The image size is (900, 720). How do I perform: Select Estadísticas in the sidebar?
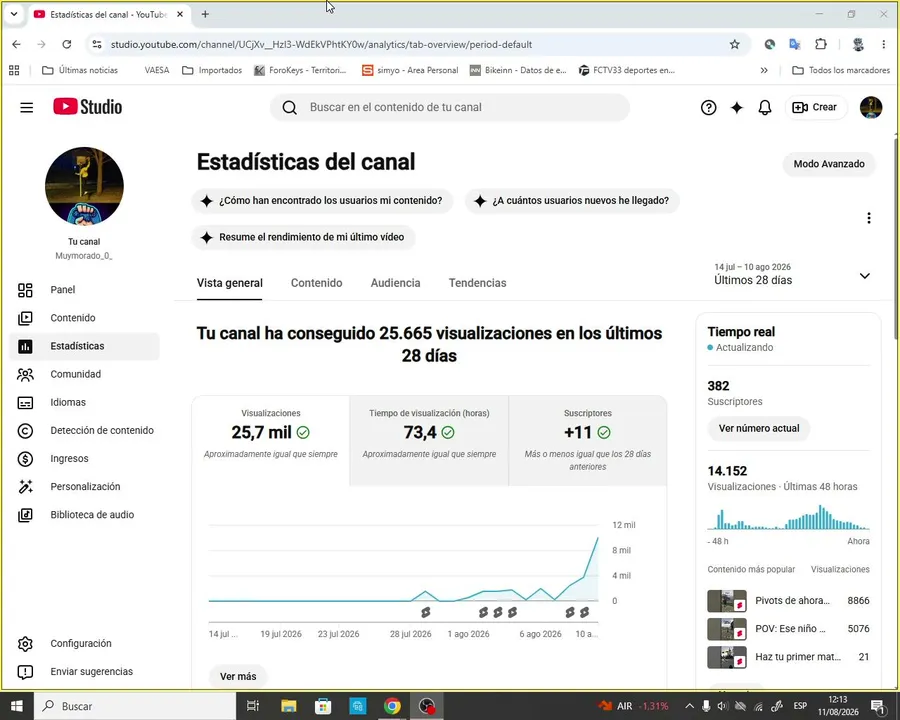pos(84,346)
